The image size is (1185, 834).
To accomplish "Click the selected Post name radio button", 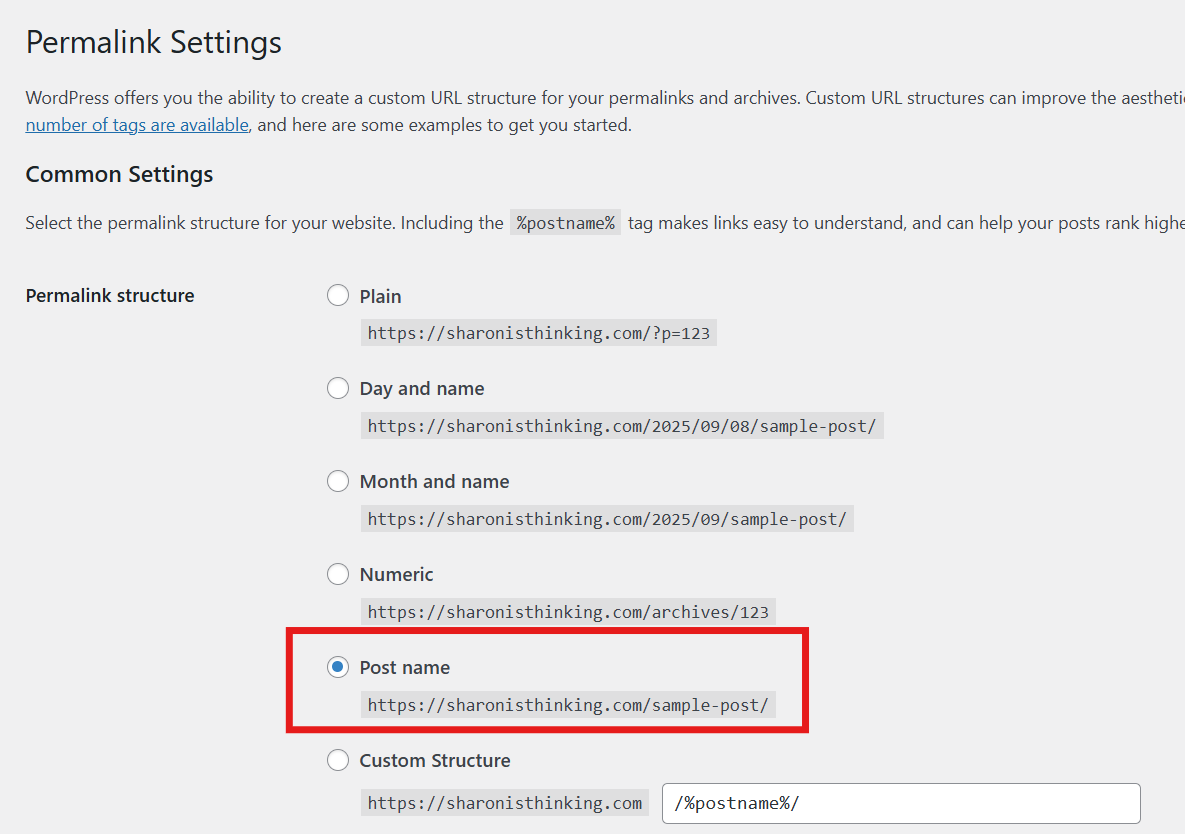I will 338,668.
